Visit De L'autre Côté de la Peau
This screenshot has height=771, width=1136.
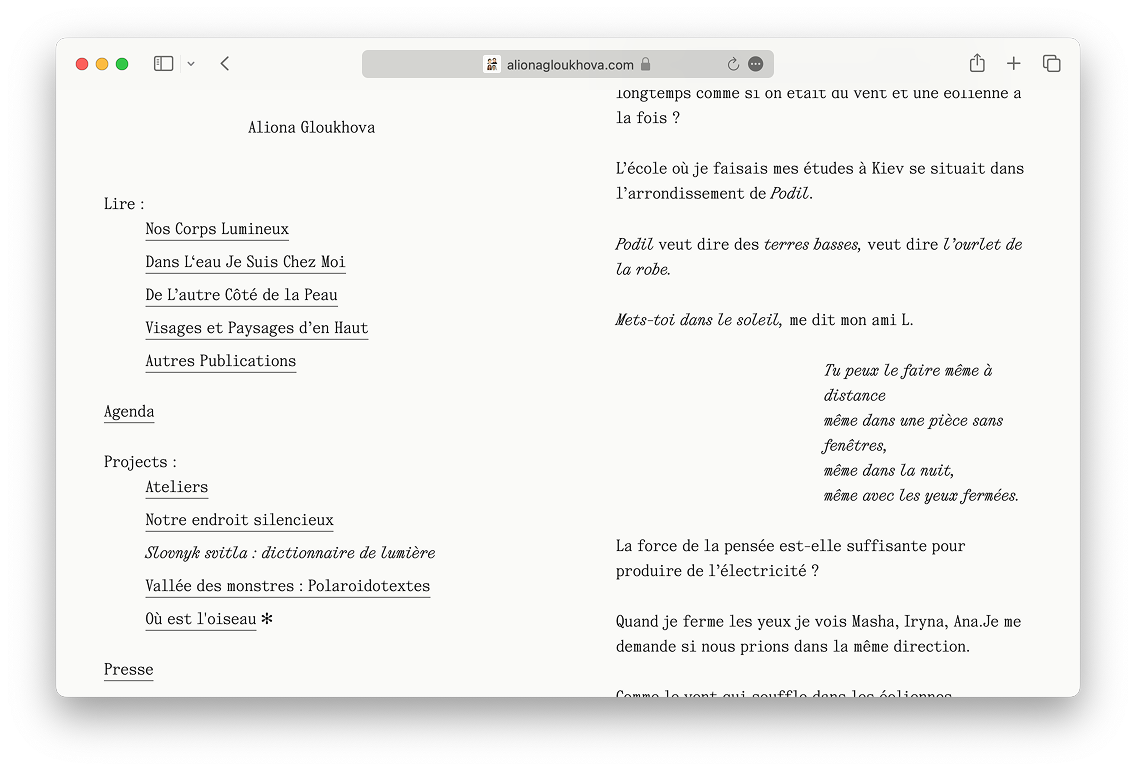coord(241,295)
